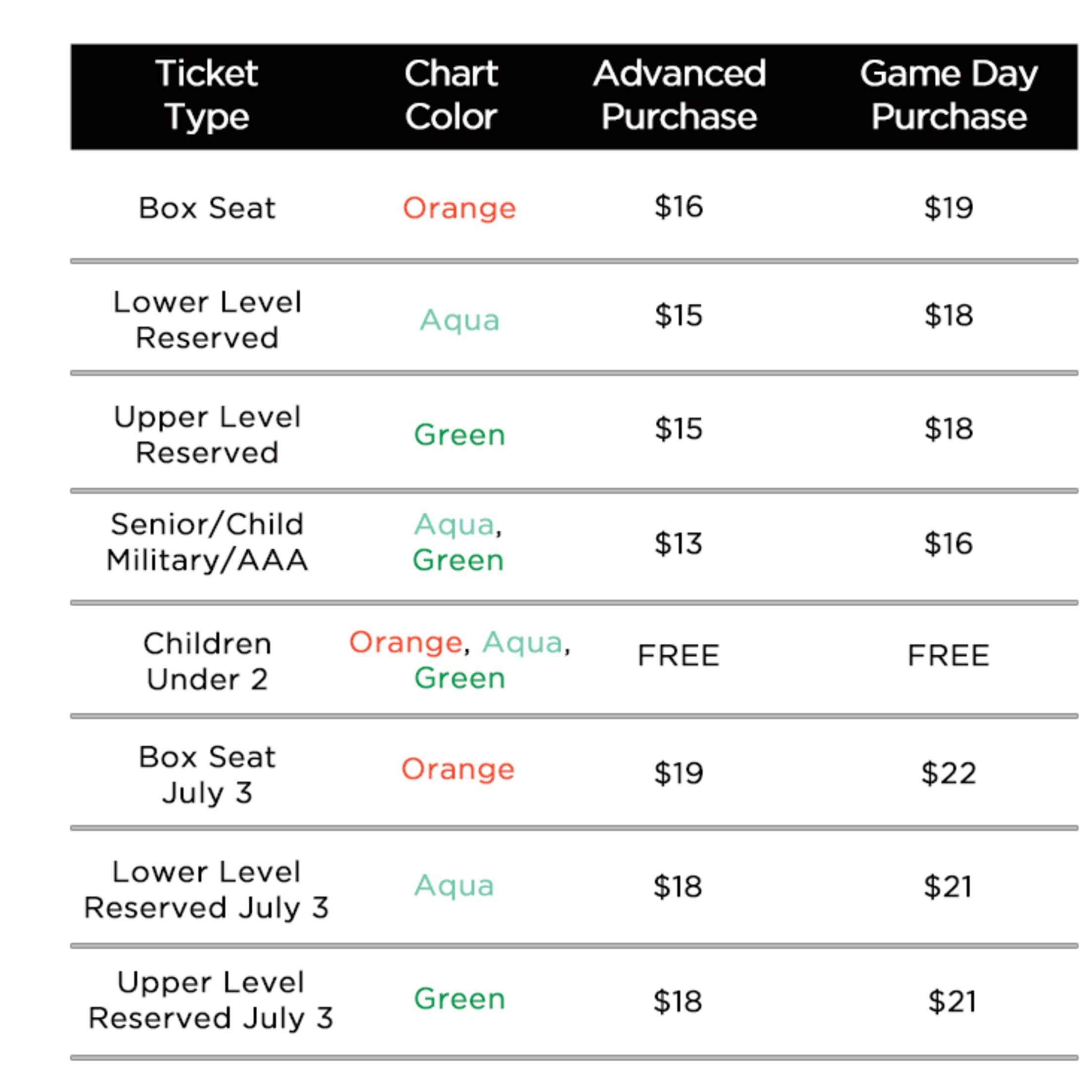Click the Orange color label for Box Seat
The image size is (1092, 1092).
coord(459,209)
